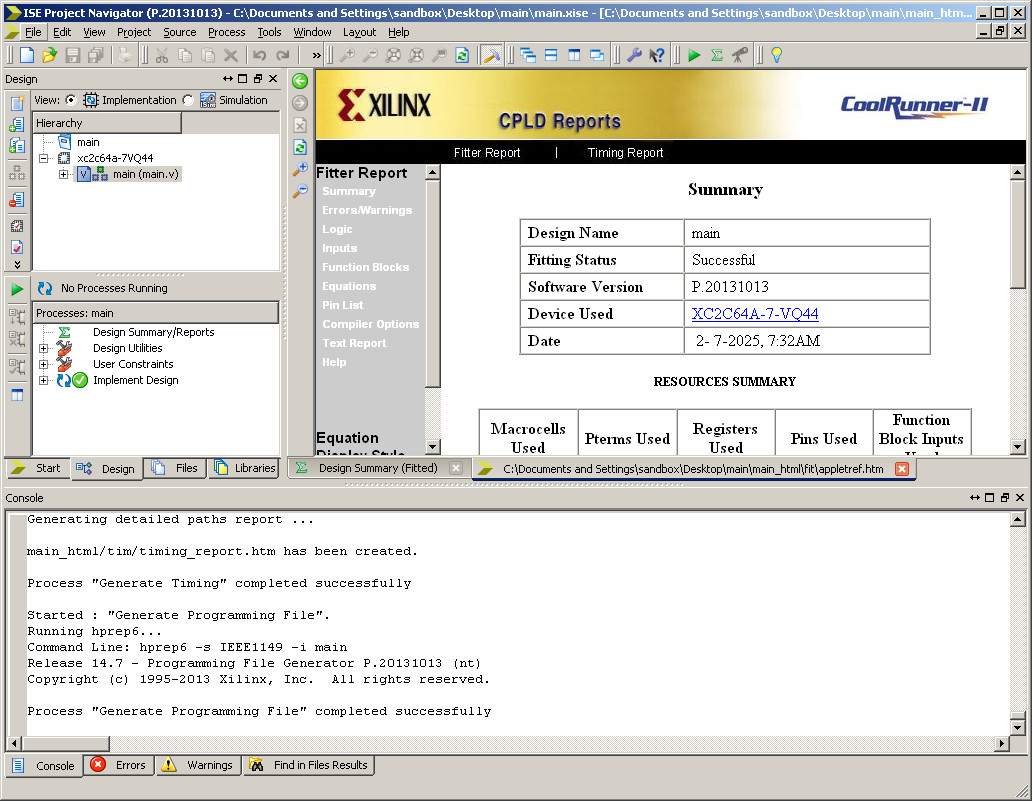Open Compiler Options report section
1032x801 pixels.
pos(371,324)
